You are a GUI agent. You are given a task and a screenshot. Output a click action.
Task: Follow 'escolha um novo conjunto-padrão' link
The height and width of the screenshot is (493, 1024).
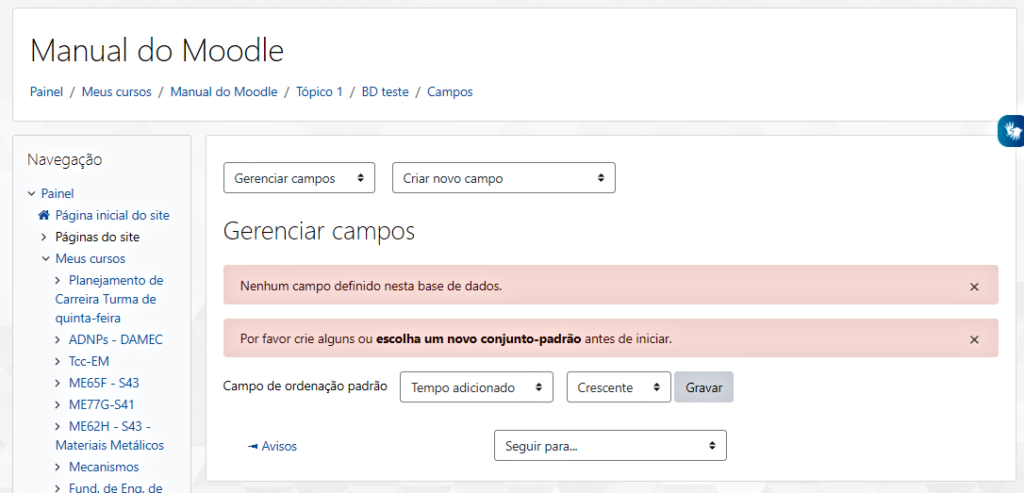tap(479, 340)
